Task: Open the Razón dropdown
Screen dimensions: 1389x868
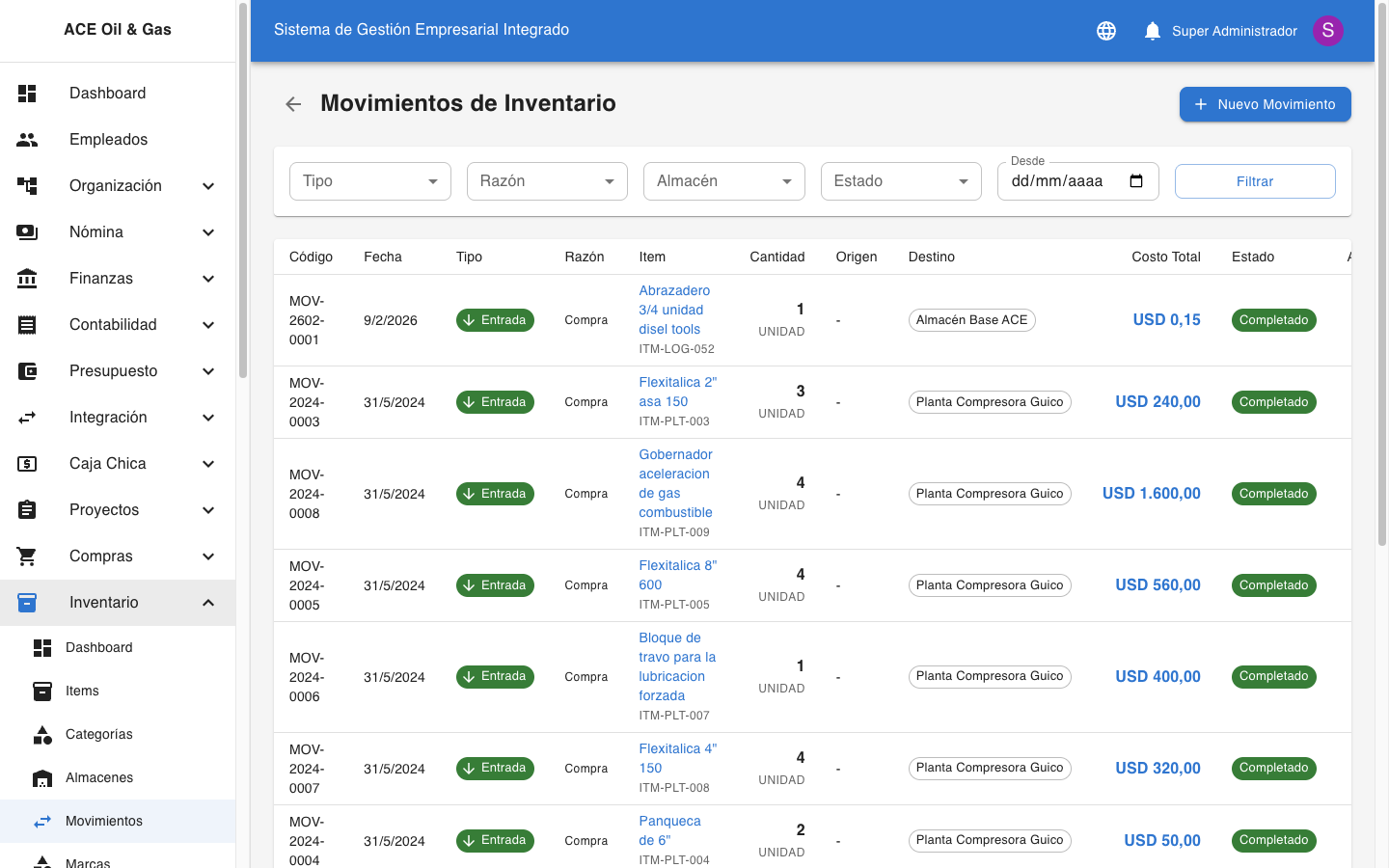Action: coord(547,180)
